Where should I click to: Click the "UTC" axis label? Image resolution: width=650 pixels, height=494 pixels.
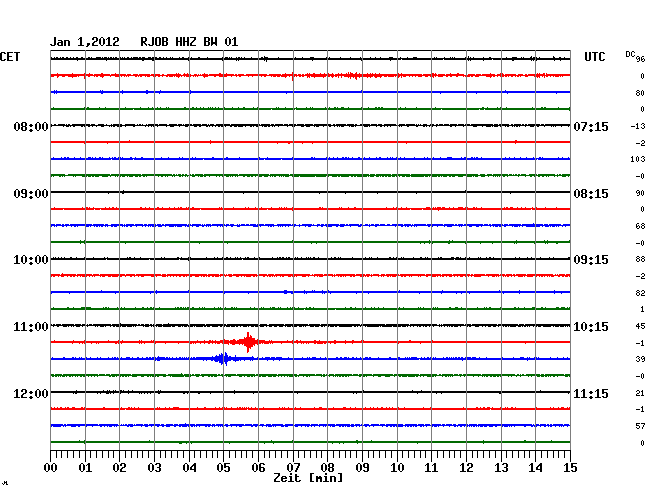(x=594, y=57)
